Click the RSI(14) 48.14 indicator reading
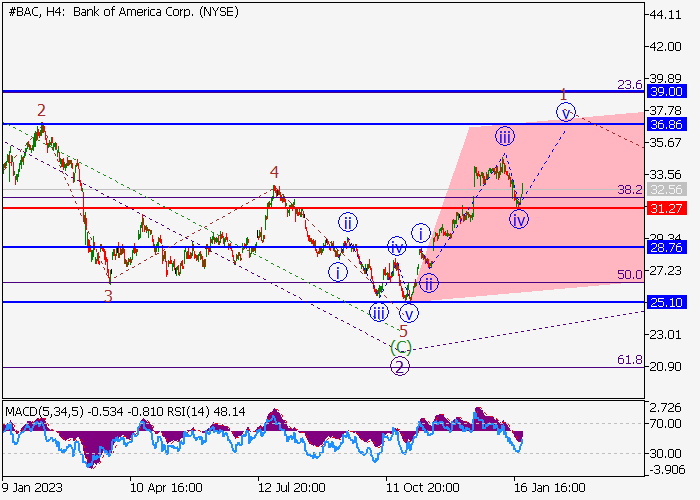 (x=206, y=412)
